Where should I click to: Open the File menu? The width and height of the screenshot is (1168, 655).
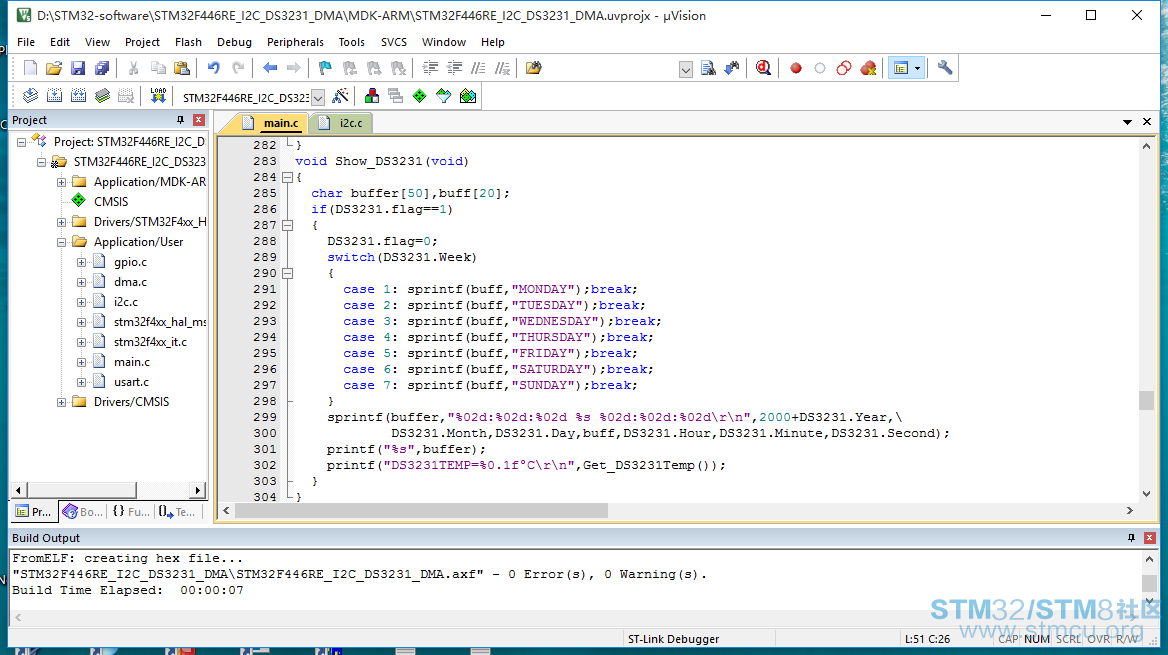click(x=26, y=42)
